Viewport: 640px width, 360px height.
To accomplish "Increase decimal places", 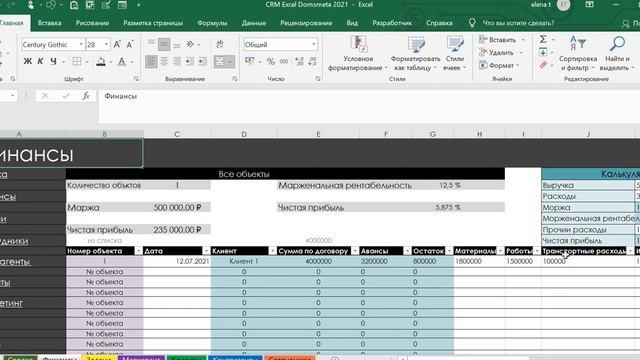I will point(299,62).
